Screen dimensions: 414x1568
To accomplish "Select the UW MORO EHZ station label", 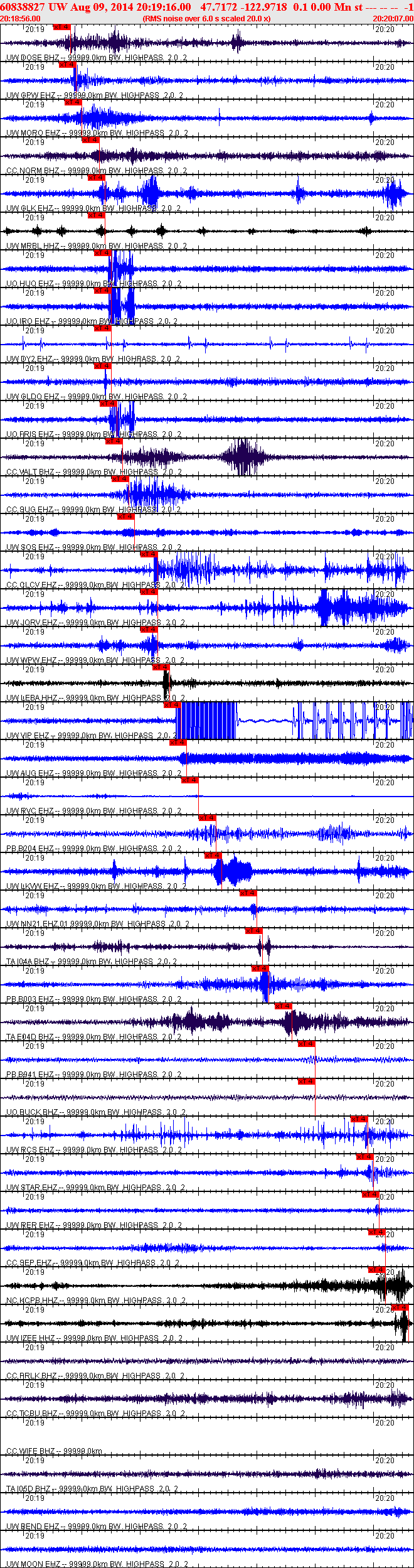I will [x=34, y=133].
